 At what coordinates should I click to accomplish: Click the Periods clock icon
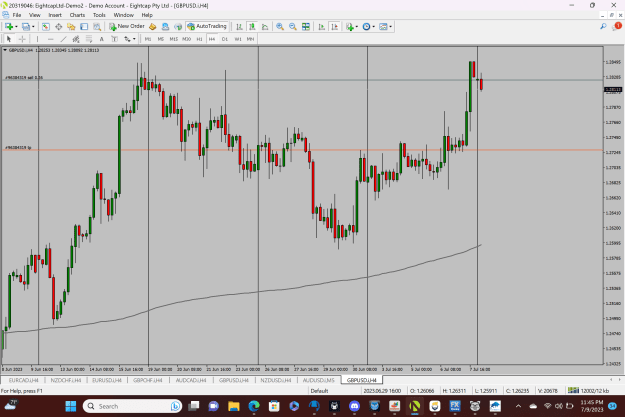[366, 27]
